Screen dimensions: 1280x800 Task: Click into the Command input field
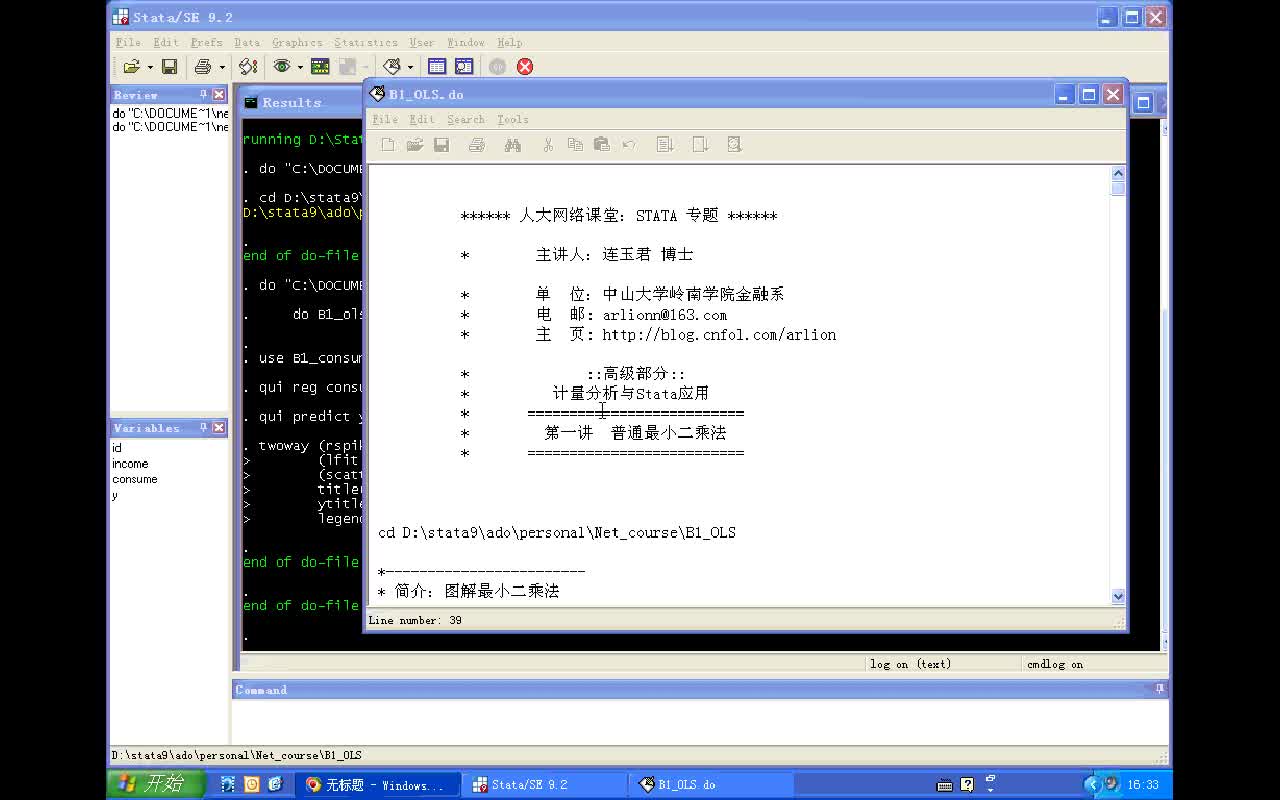pos(700,721)
